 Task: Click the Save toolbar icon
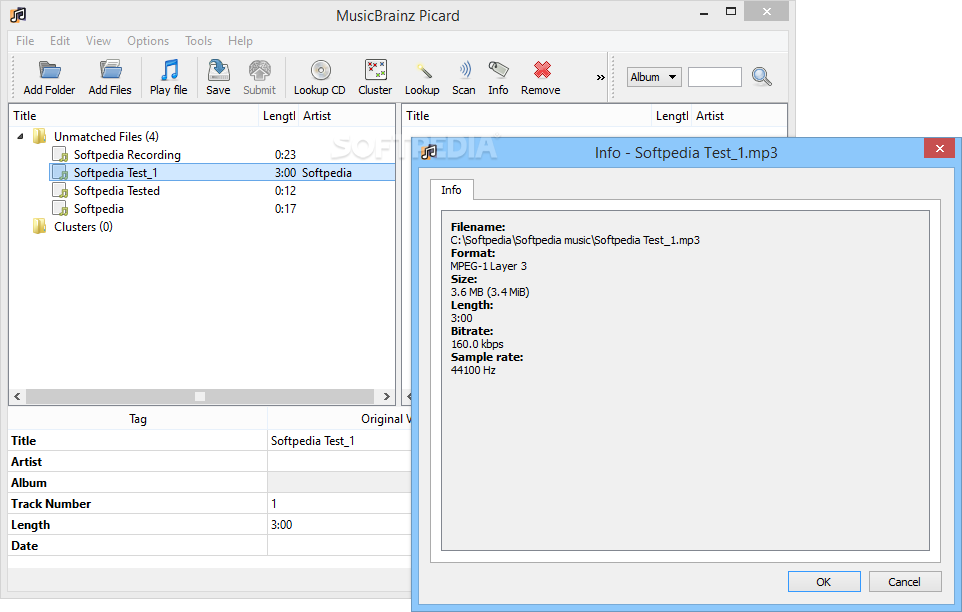218,70
